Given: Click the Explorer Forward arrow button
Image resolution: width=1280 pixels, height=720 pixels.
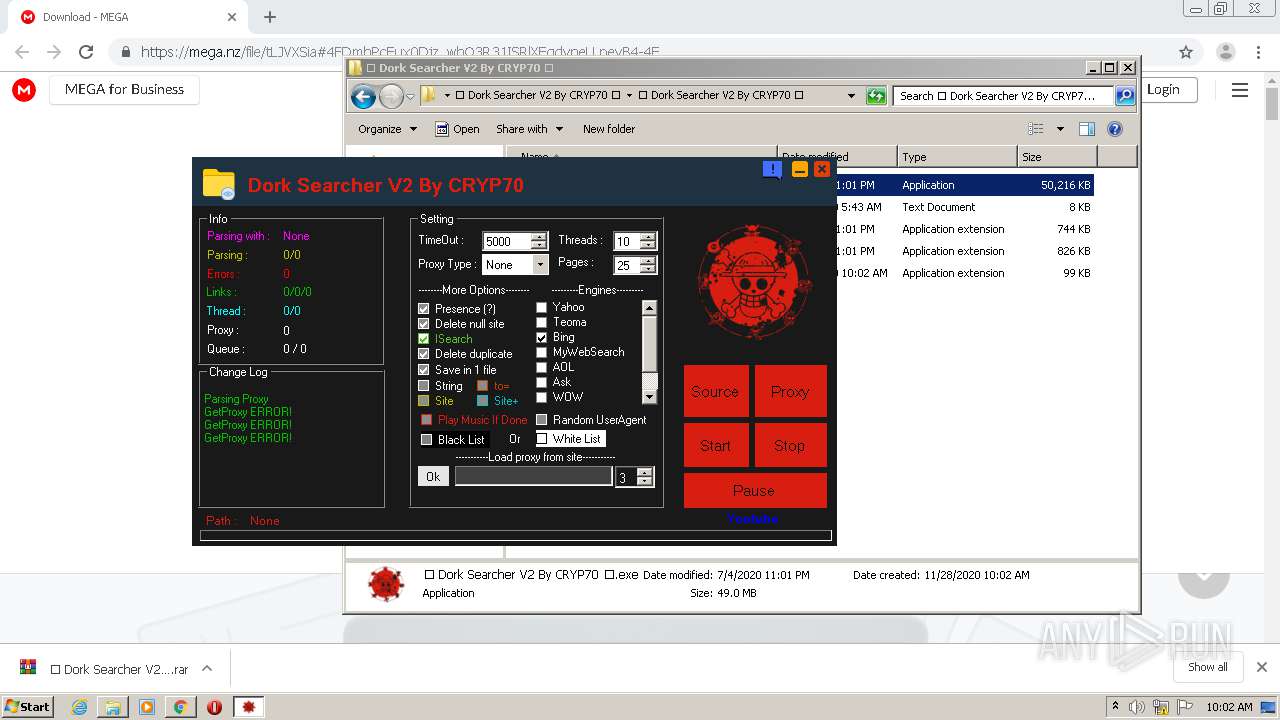Looking at the screenshot, I should (391, 96).
